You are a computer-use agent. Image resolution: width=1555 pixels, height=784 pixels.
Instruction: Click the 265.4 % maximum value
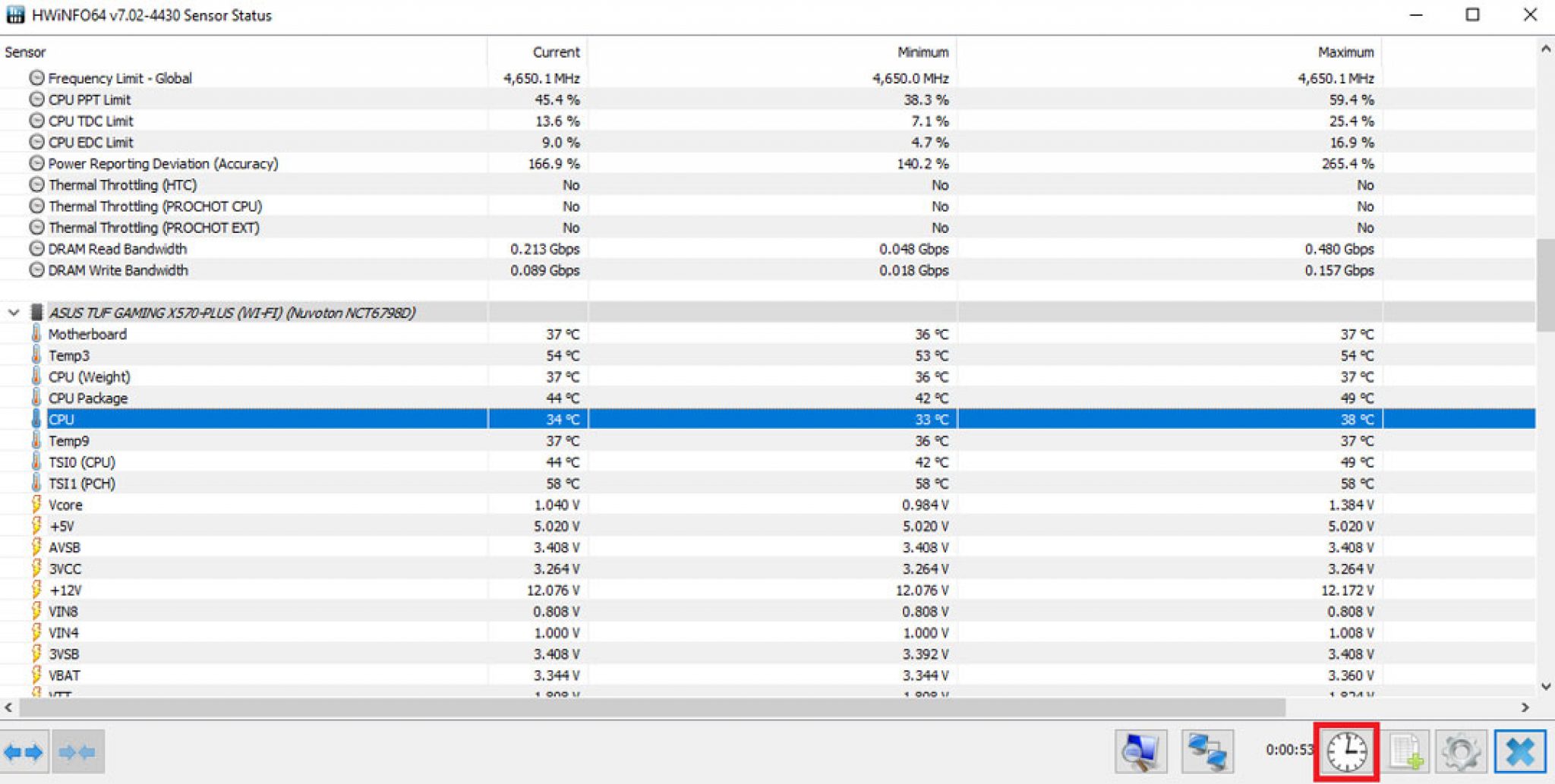pos(1348,163)
